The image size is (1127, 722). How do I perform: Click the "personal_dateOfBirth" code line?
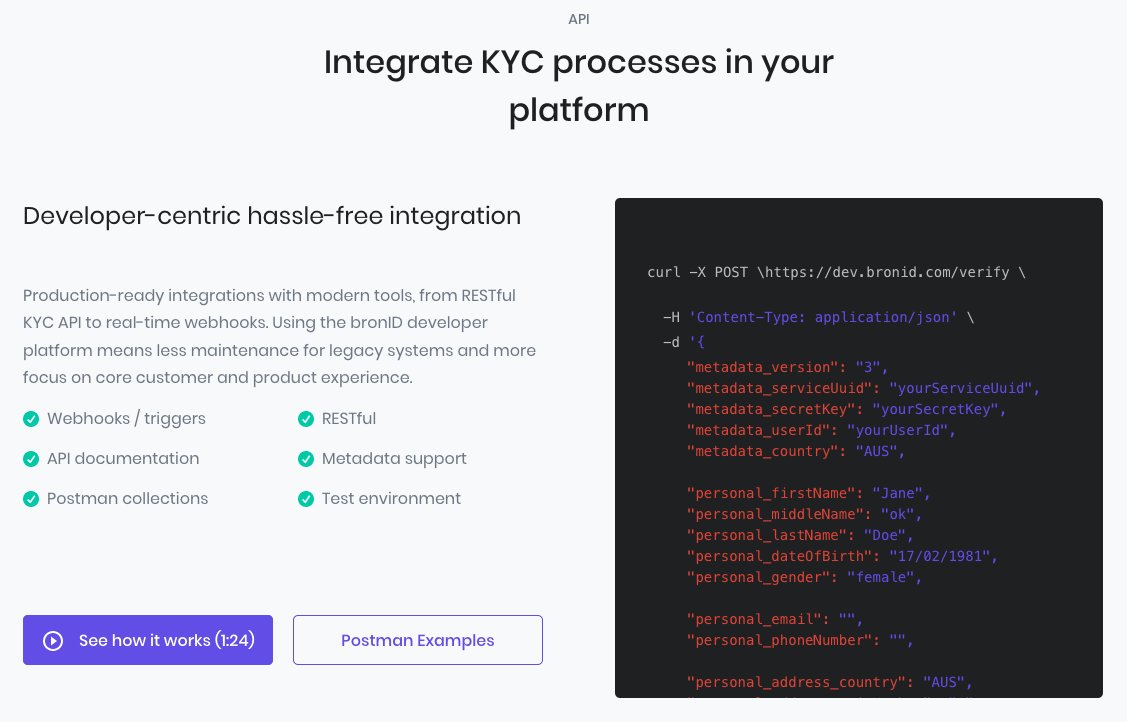[842, 556]
